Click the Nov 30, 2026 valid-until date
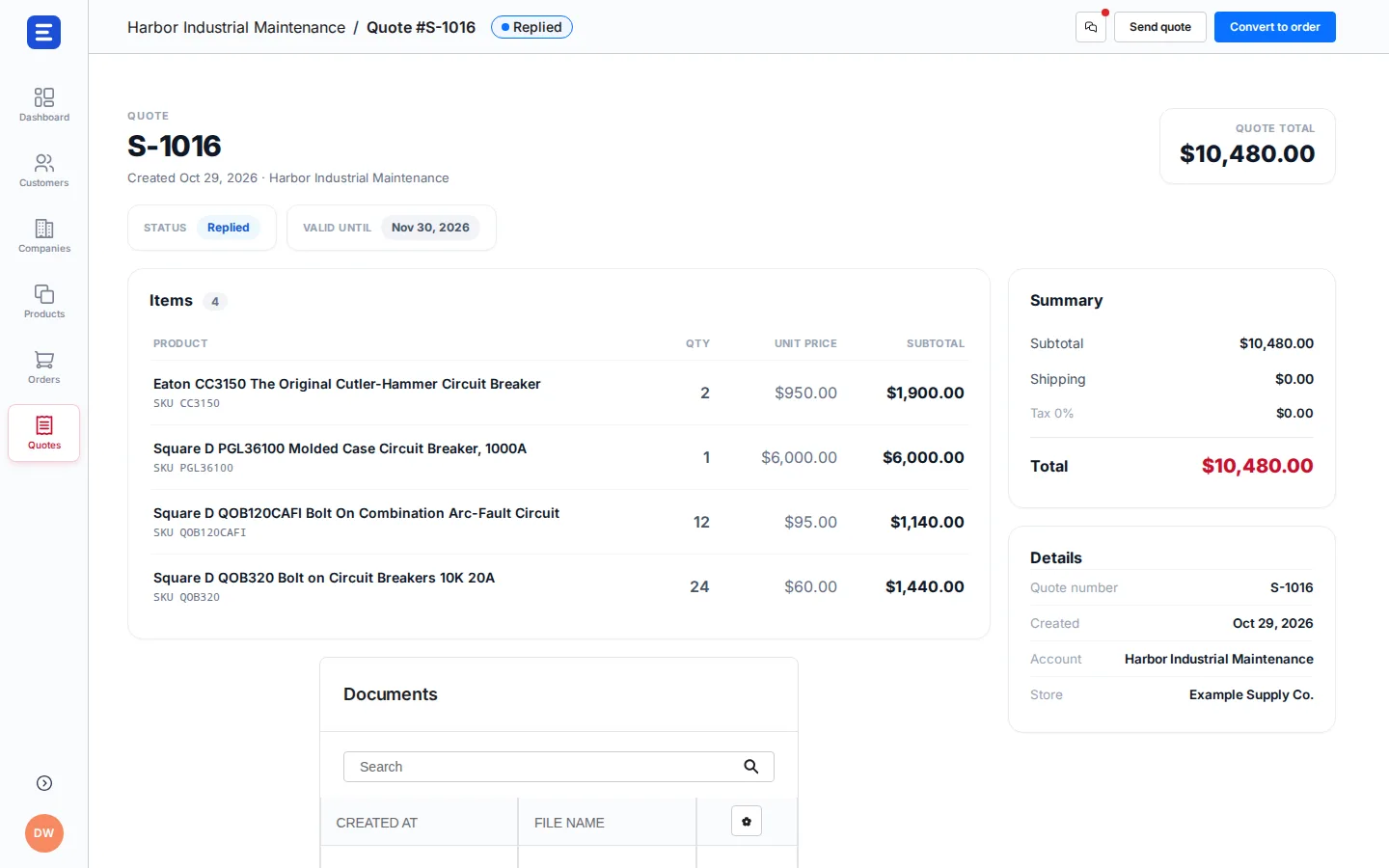 click(430, 228)
